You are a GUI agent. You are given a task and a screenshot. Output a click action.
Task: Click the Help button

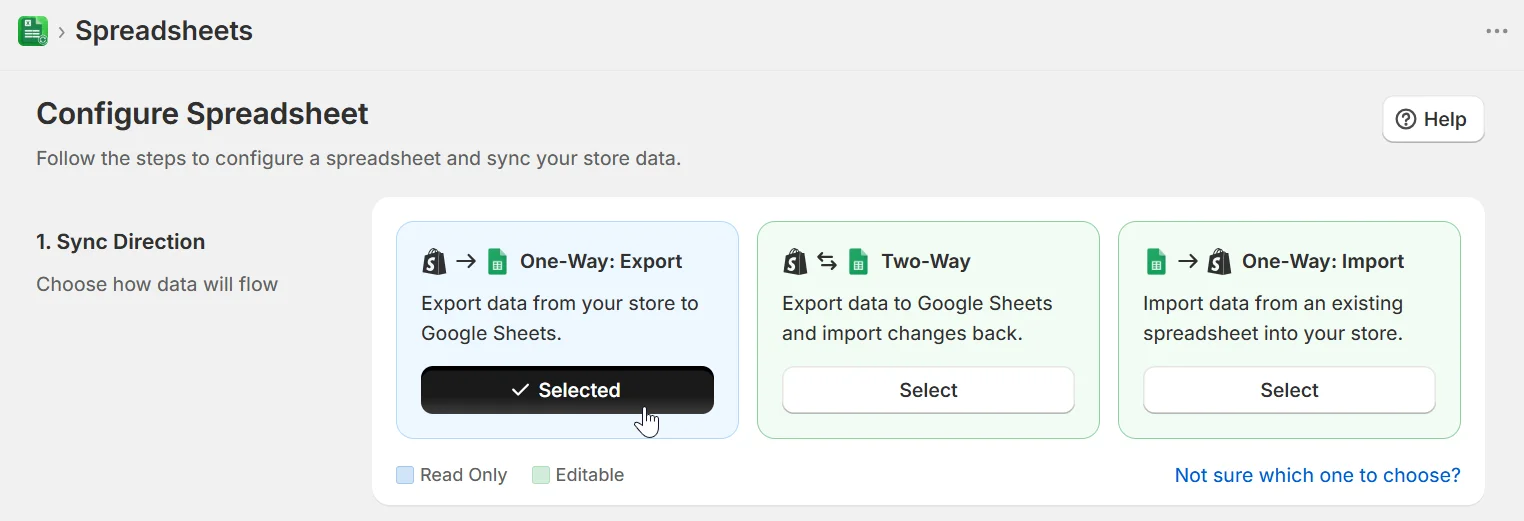click(x=1433, y=119)
